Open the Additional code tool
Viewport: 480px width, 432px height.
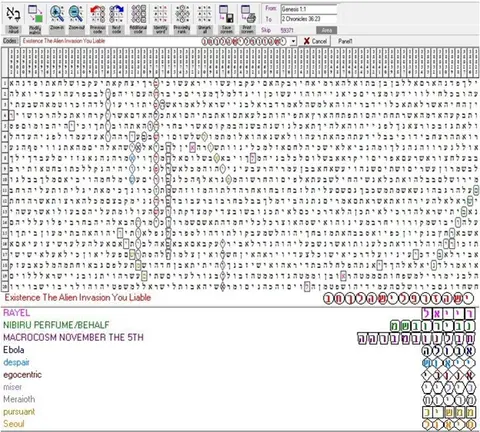point(138,14)
